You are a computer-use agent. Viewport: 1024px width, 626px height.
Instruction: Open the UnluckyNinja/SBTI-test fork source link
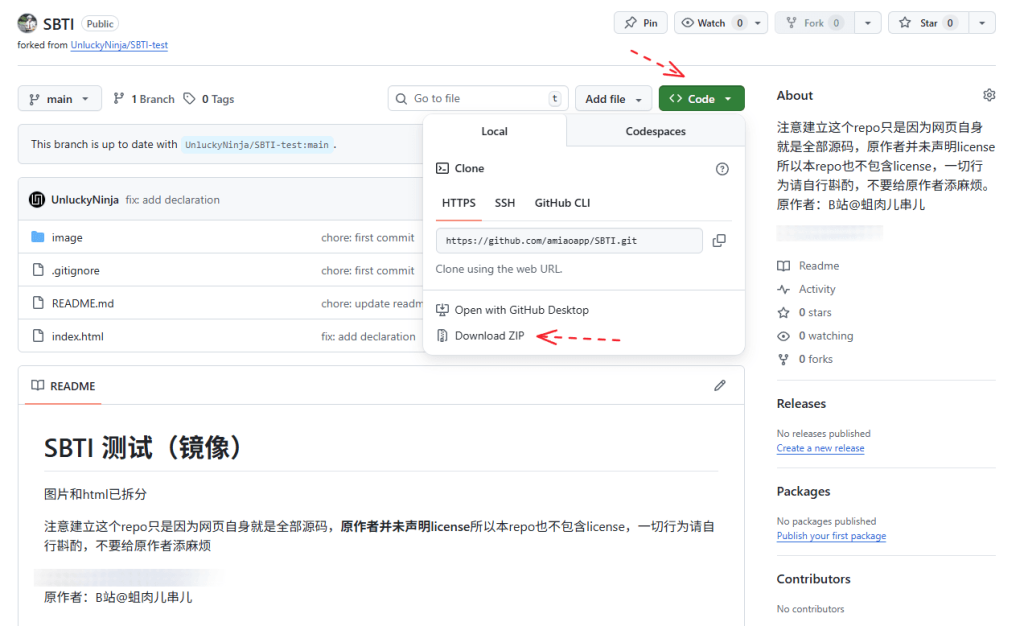126,45
